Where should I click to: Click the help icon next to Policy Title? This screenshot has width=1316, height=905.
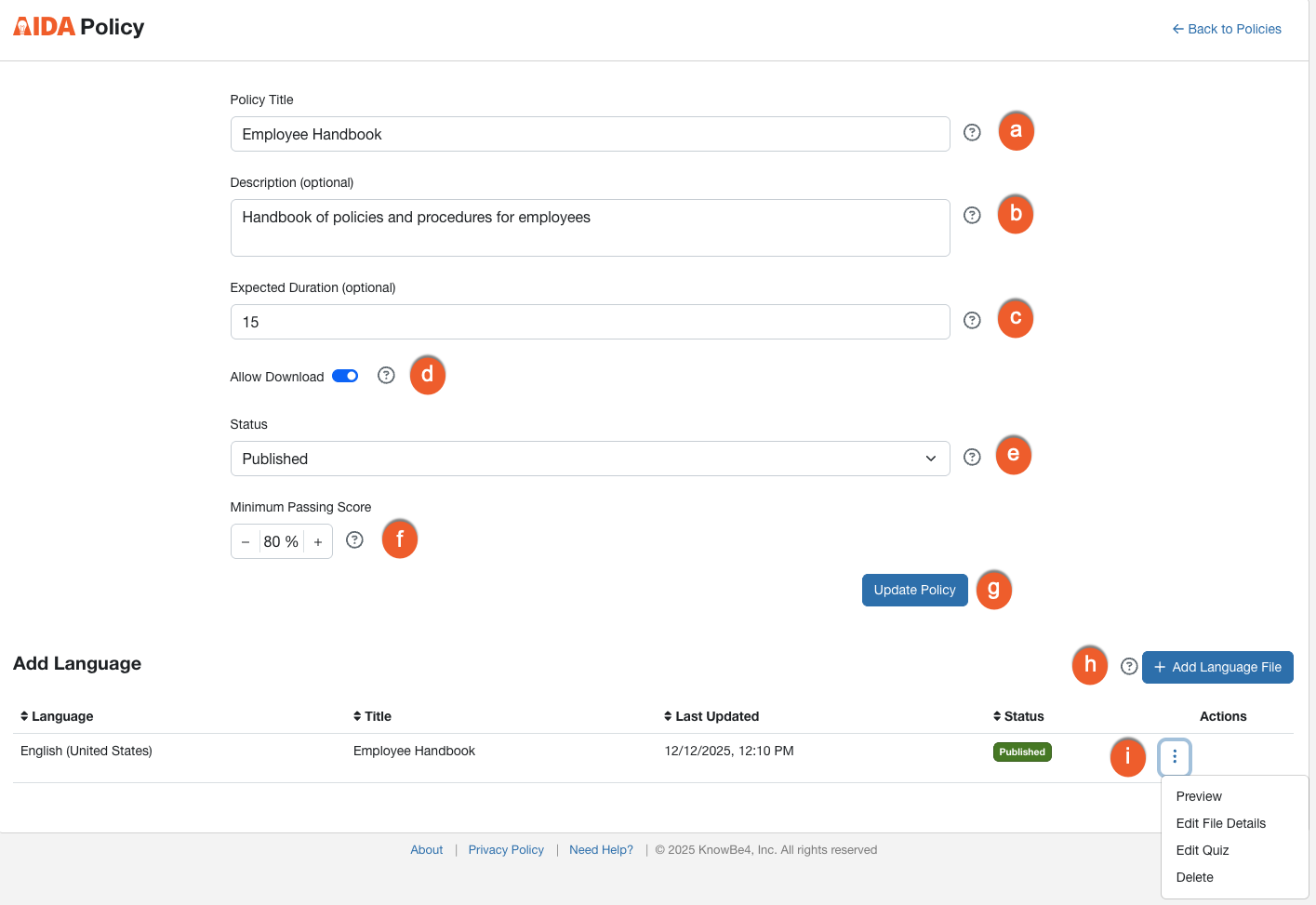click(972, 132)
